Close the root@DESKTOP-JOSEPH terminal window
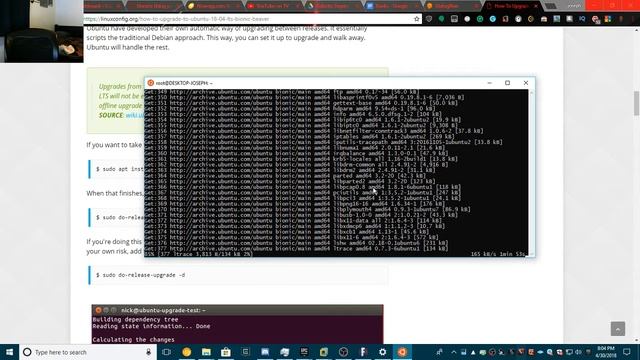This screenshot has height=360, width=640. click(526, 83)
